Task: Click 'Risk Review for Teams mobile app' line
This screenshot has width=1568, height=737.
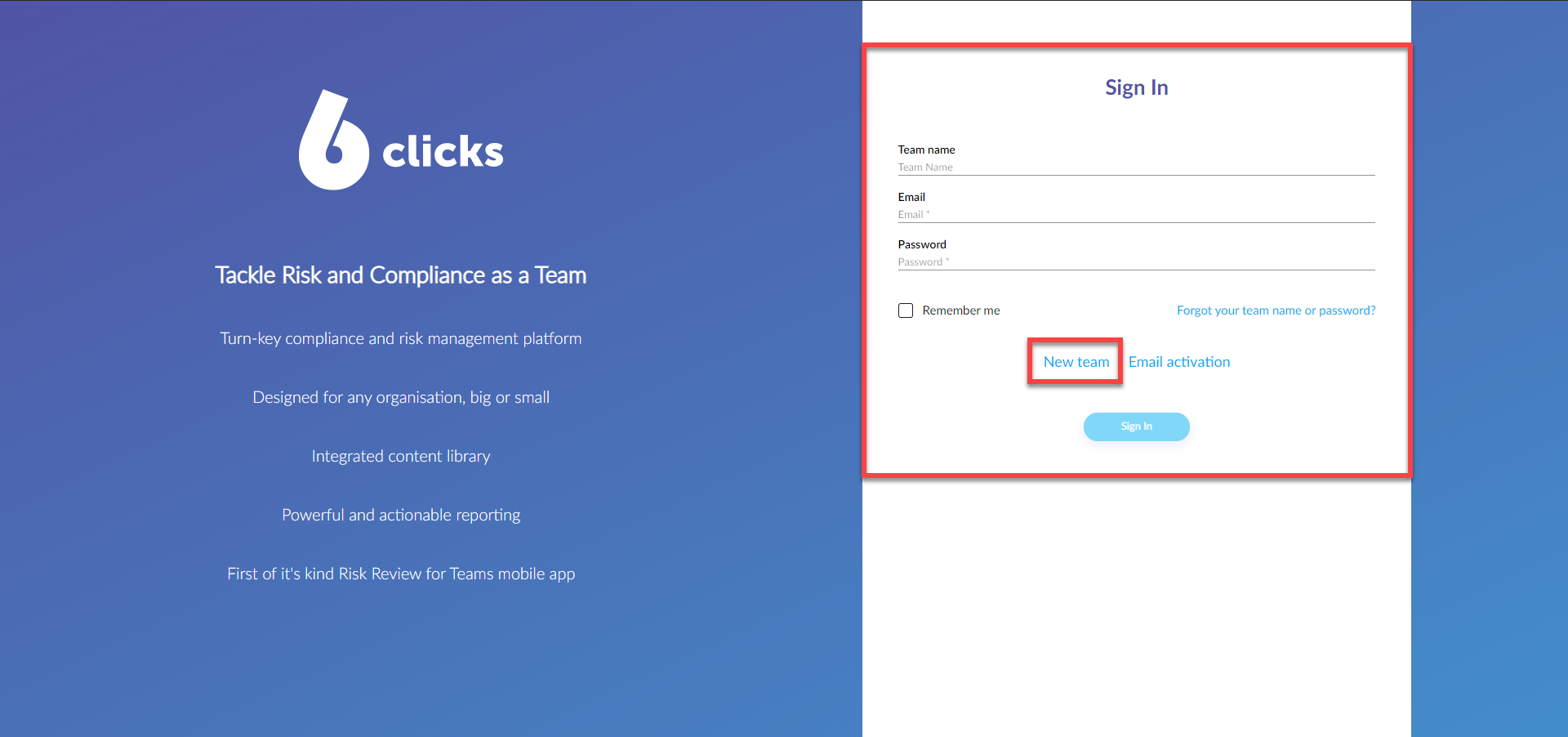Action: pyautogui.click(x=401, y=574)
